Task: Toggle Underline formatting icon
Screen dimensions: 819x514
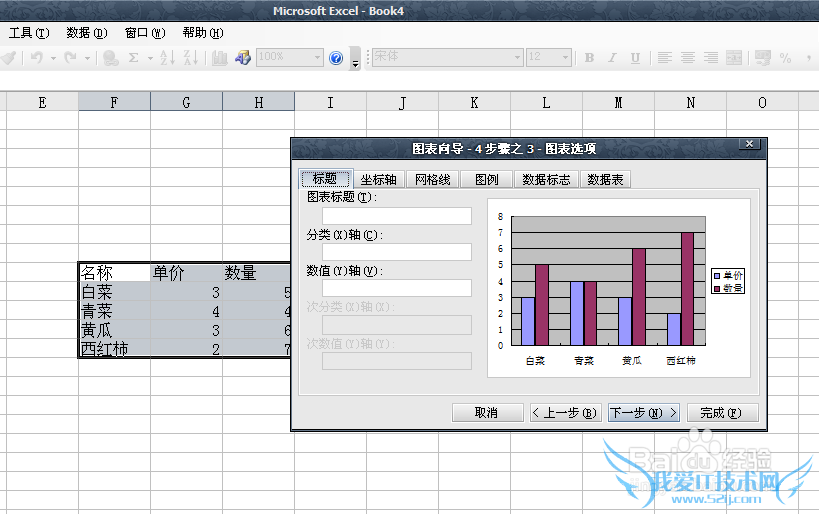Action: click(x=635, y=57)
